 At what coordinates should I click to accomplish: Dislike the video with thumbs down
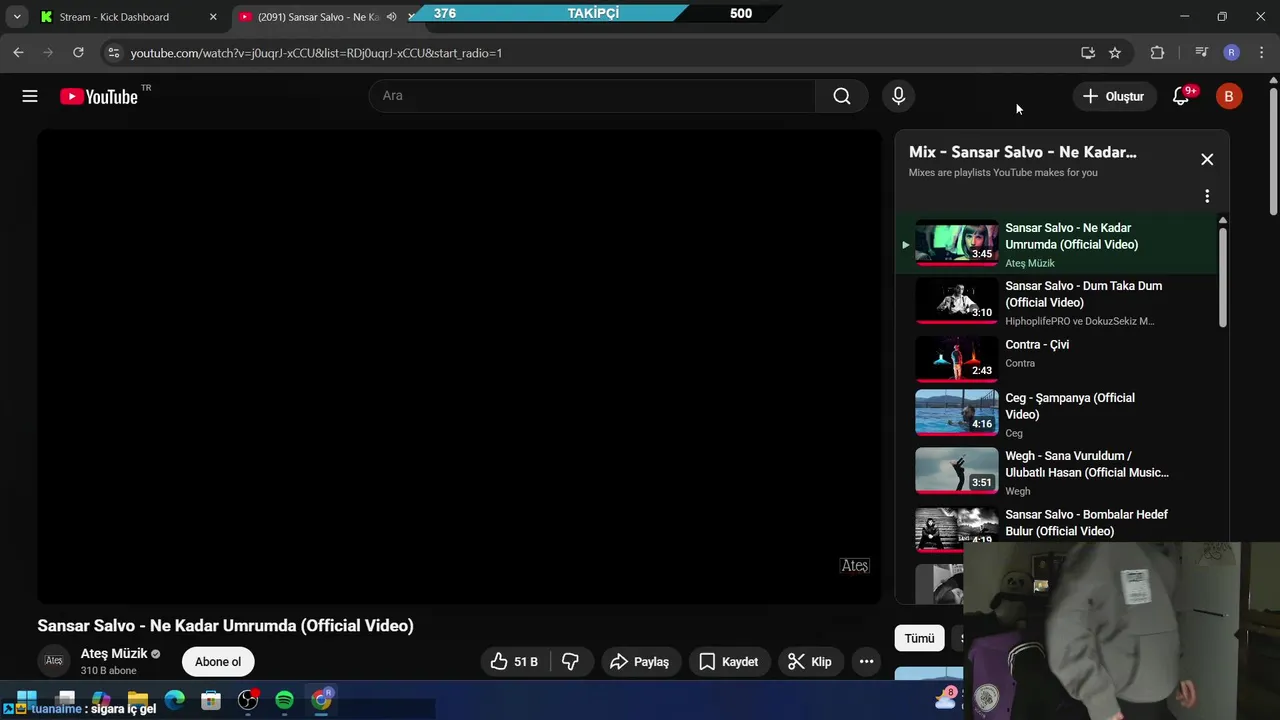point(571,662)
